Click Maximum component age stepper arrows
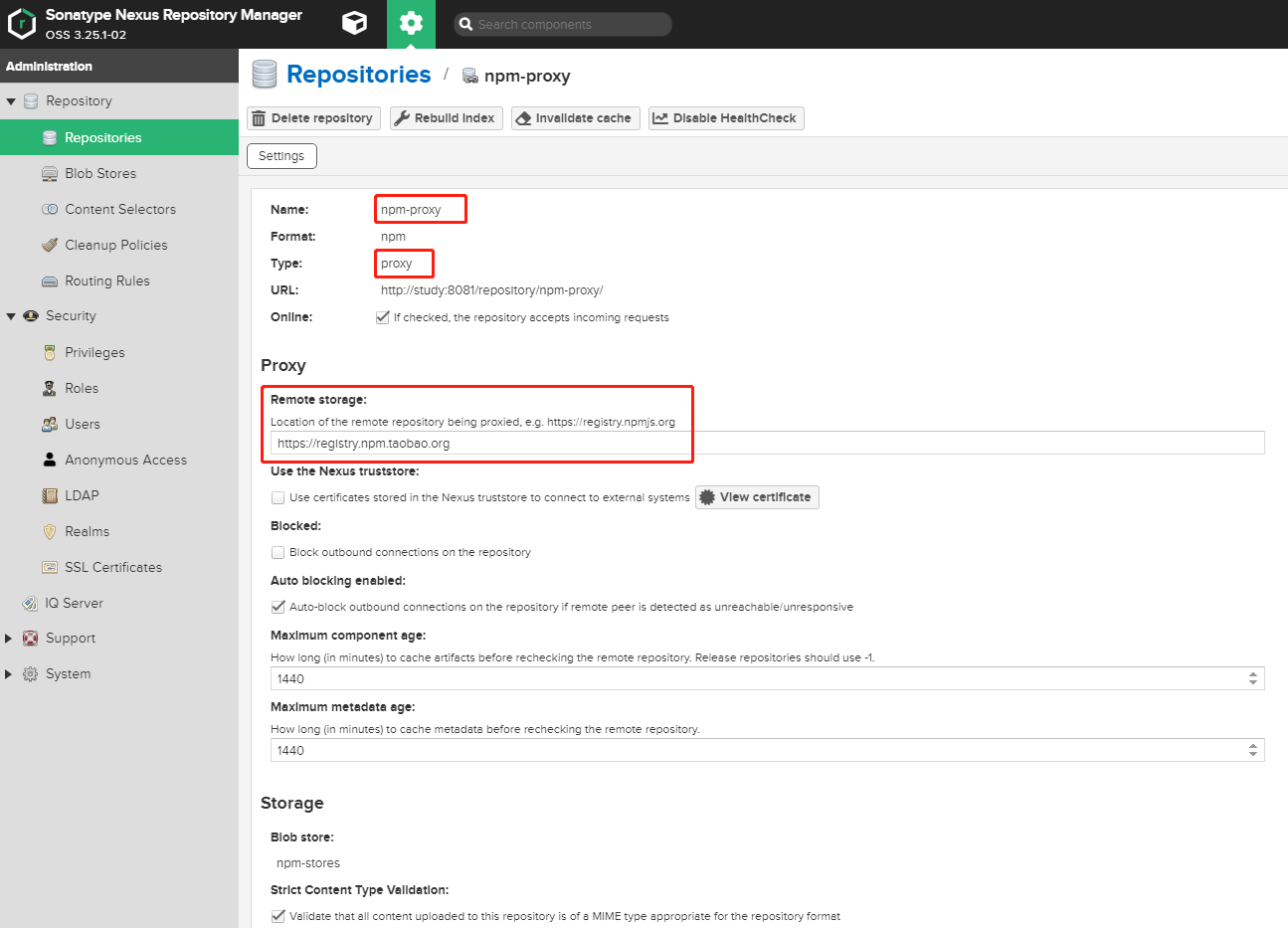Image resolution: width=1288 pixels, height=928 pixels. [x=1252, y=678]
